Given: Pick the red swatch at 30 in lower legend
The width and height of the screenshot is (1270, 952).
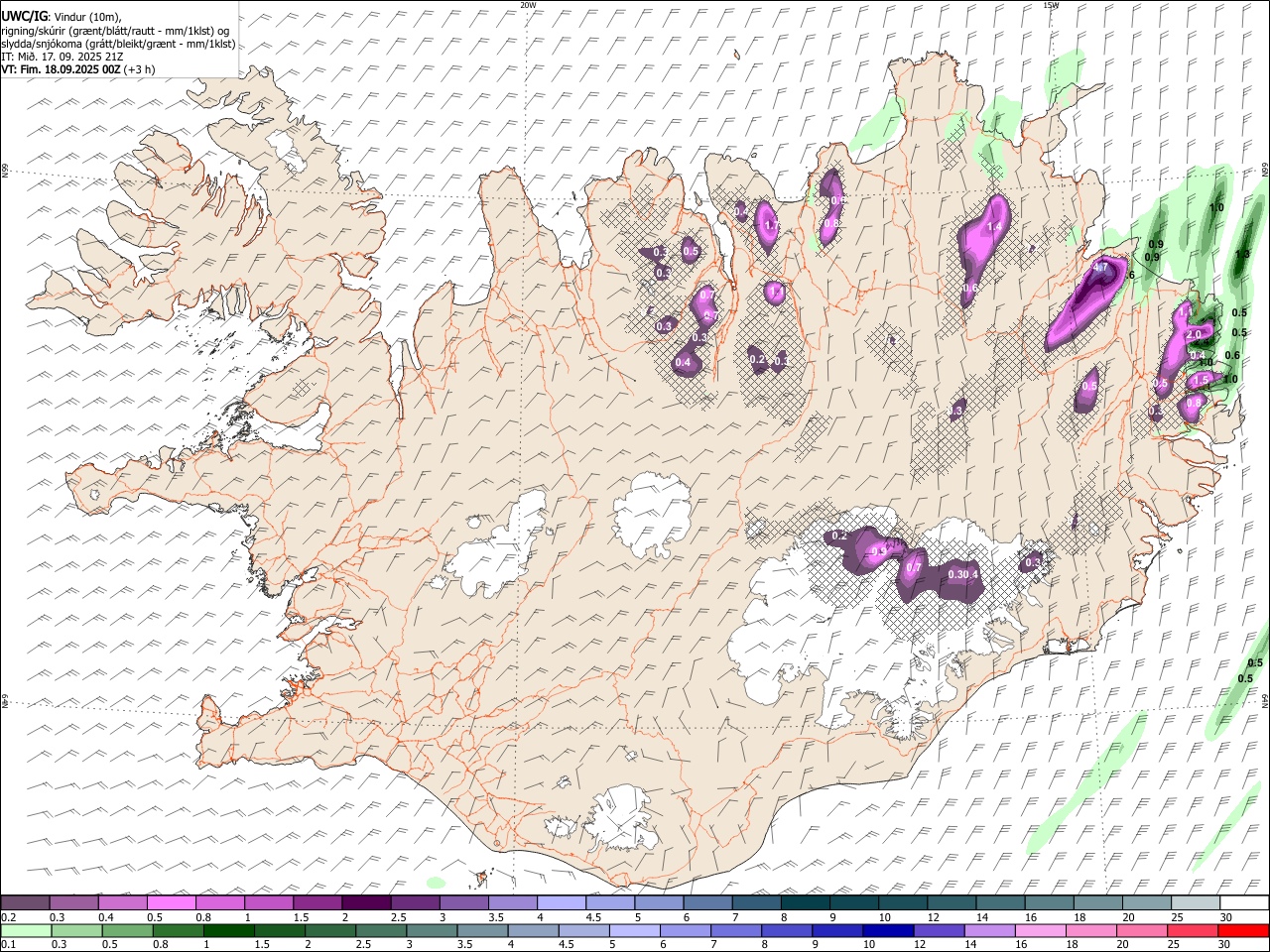Looking at the screenshot, I should [x=1242, y=930].
